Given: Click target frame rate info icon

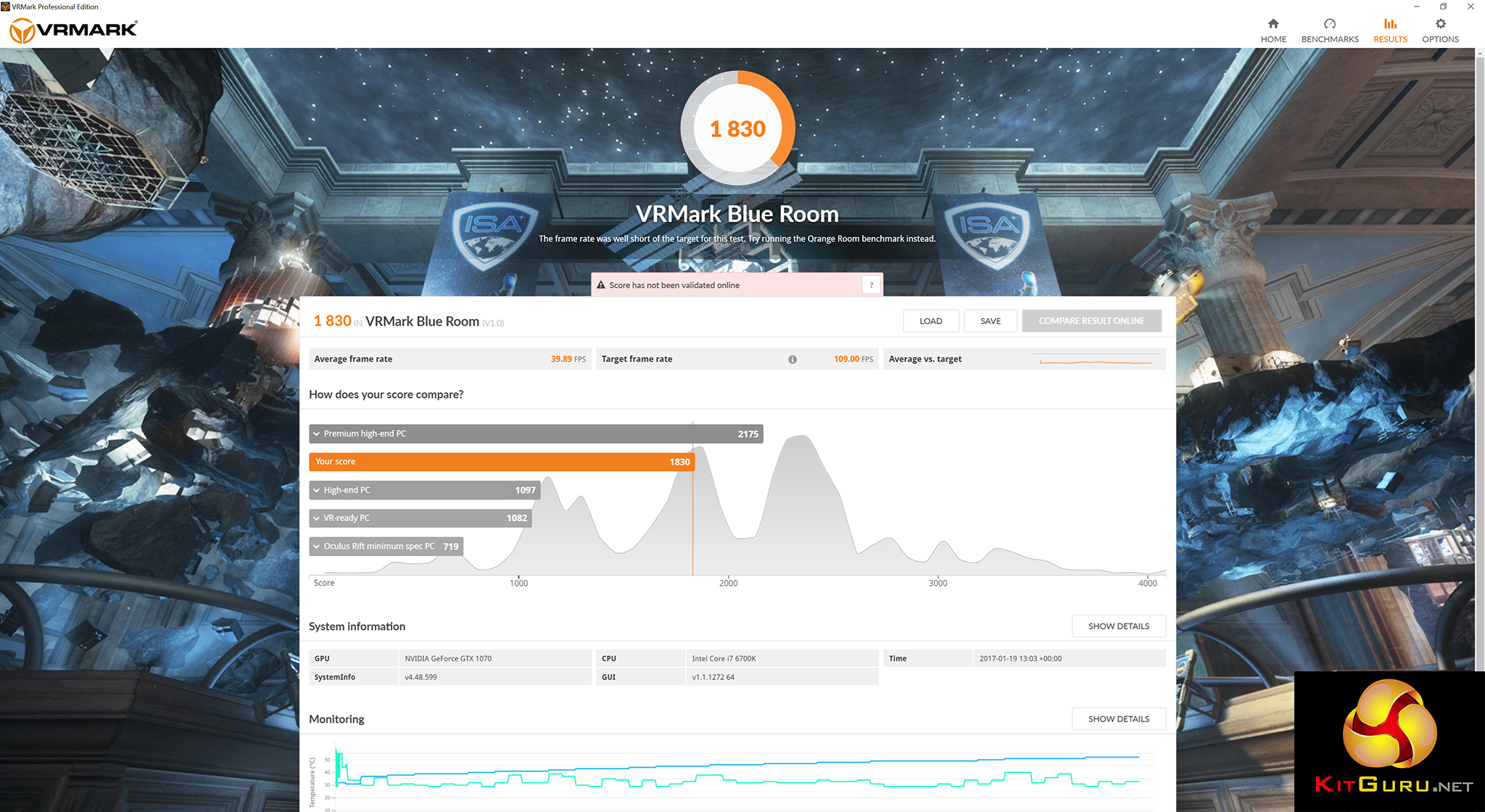Looking at the screenshot, I should [793, 360].
